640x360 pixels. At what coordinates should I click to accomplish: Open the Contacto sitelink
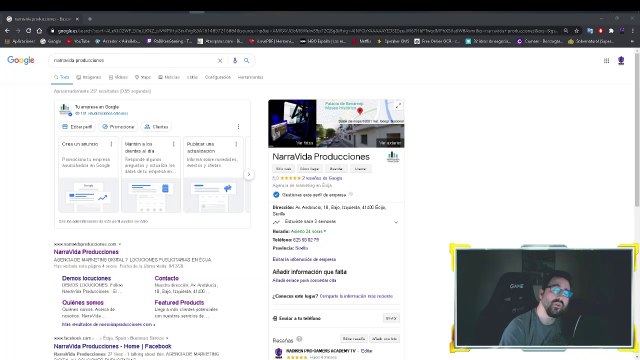tap(167, 278)
